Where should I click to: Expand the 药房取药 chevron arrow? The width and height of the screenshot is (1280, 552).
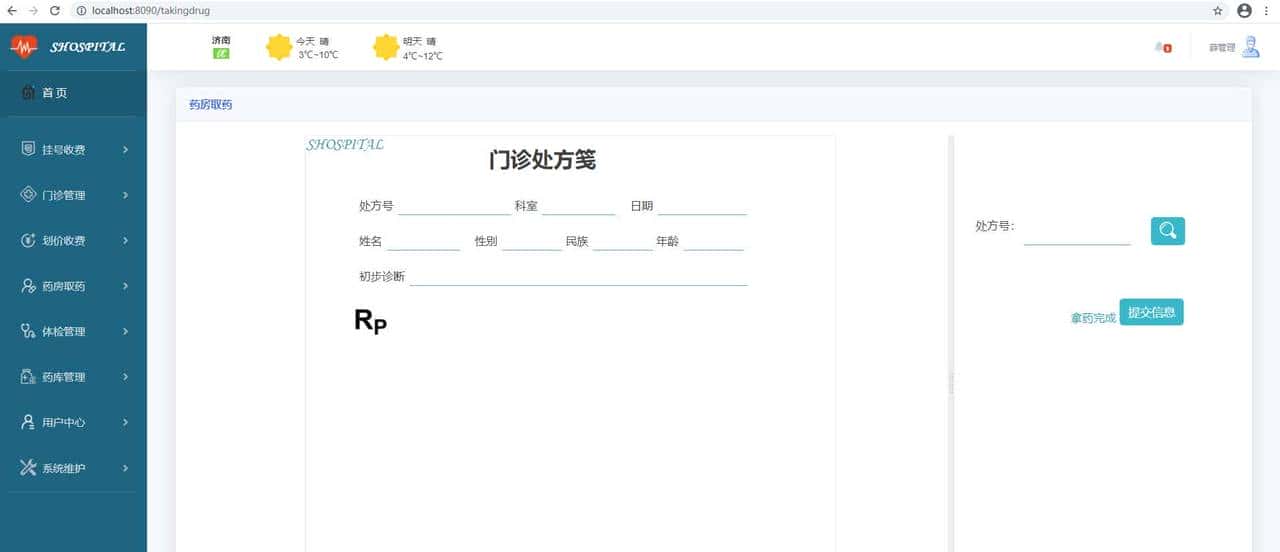pos(125,286)
